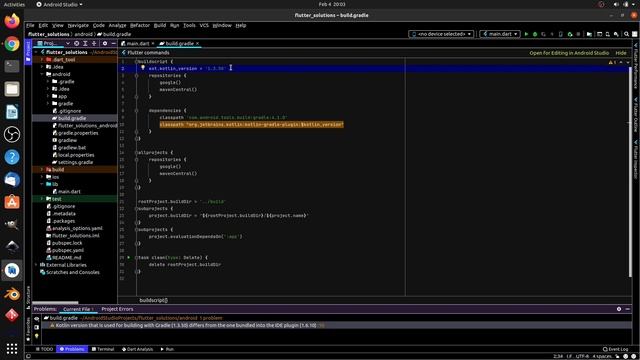Toggle the preview eye icon in Problems panel
Viewport: 640px width, 360px height.
coord(37,319)
